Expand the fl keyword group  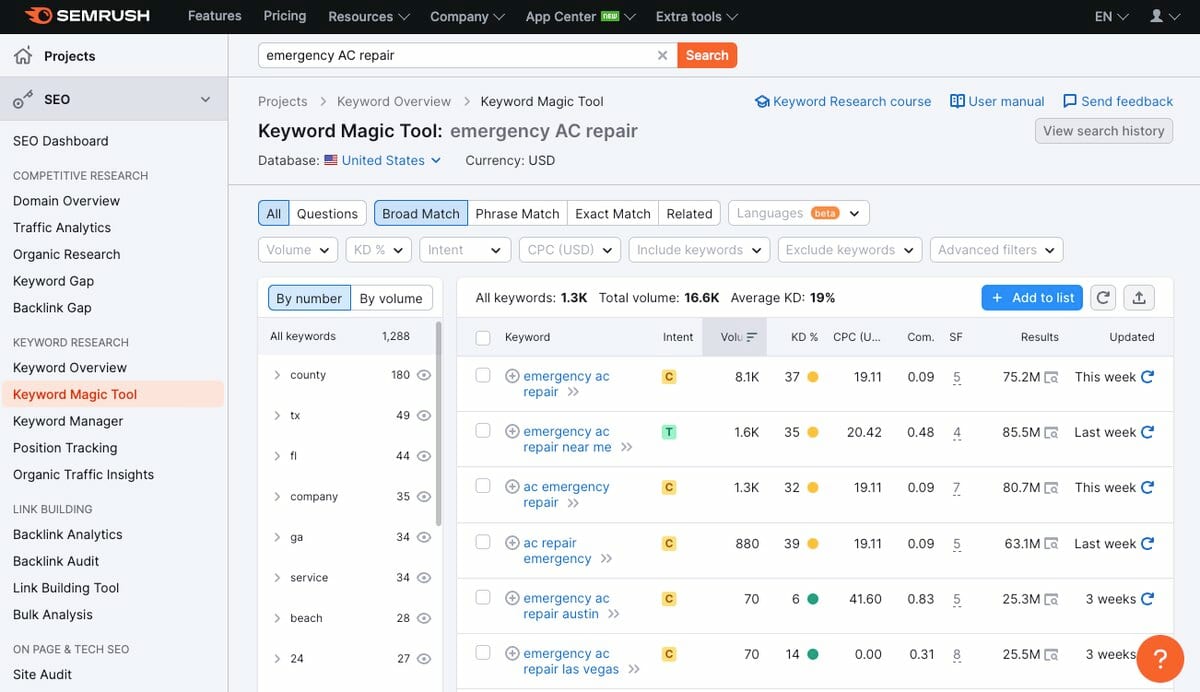277,456
